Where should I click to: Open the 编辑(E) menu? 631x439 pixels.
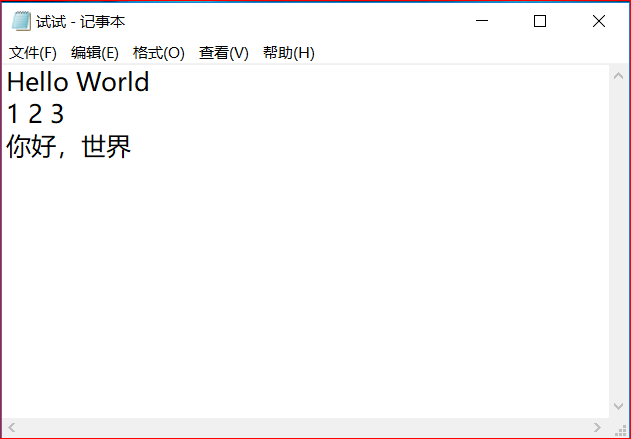coord(95,53)
